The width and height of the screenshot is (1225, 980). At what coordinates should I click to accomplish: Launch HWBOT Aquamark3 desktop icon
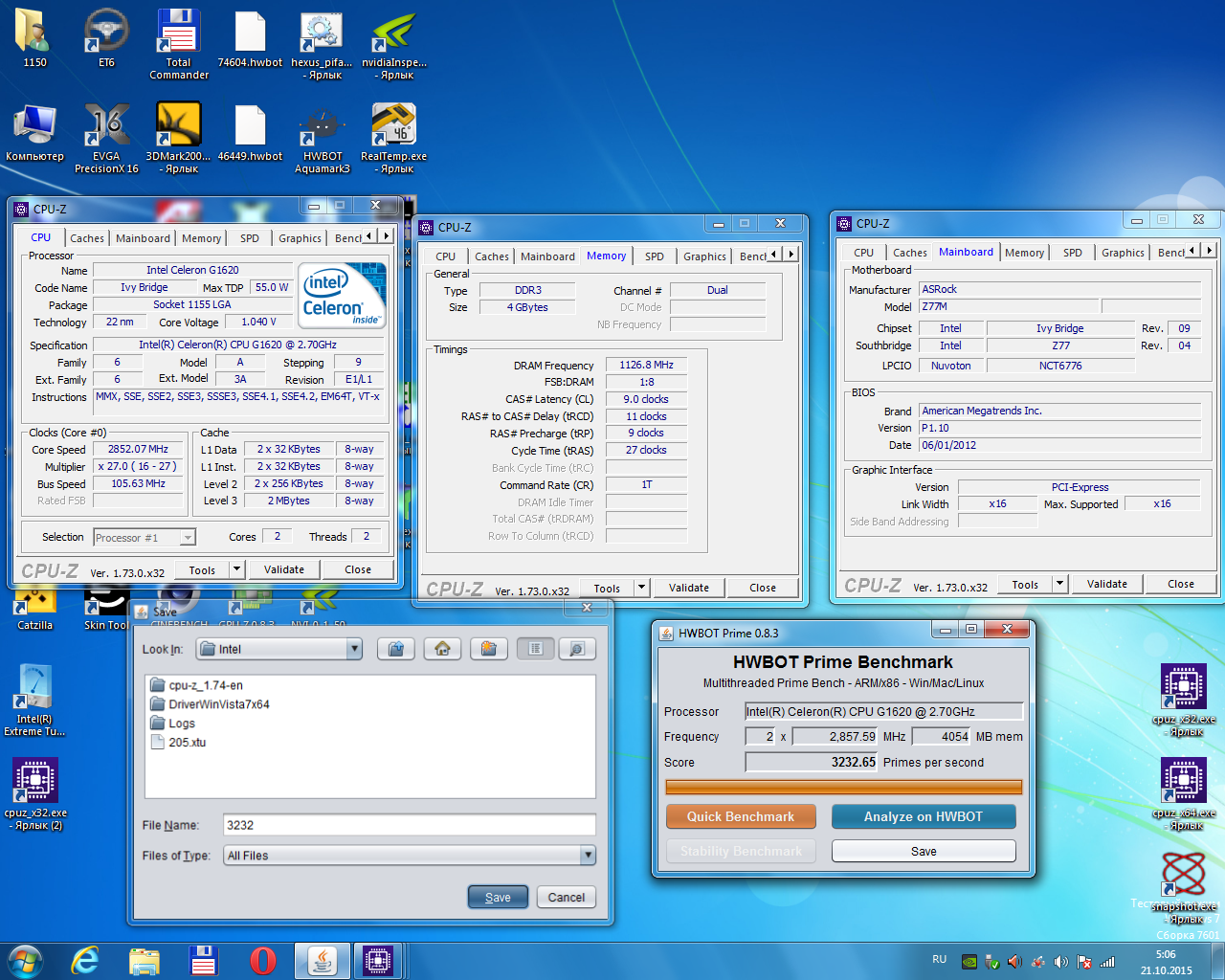(x=323, y=139)
